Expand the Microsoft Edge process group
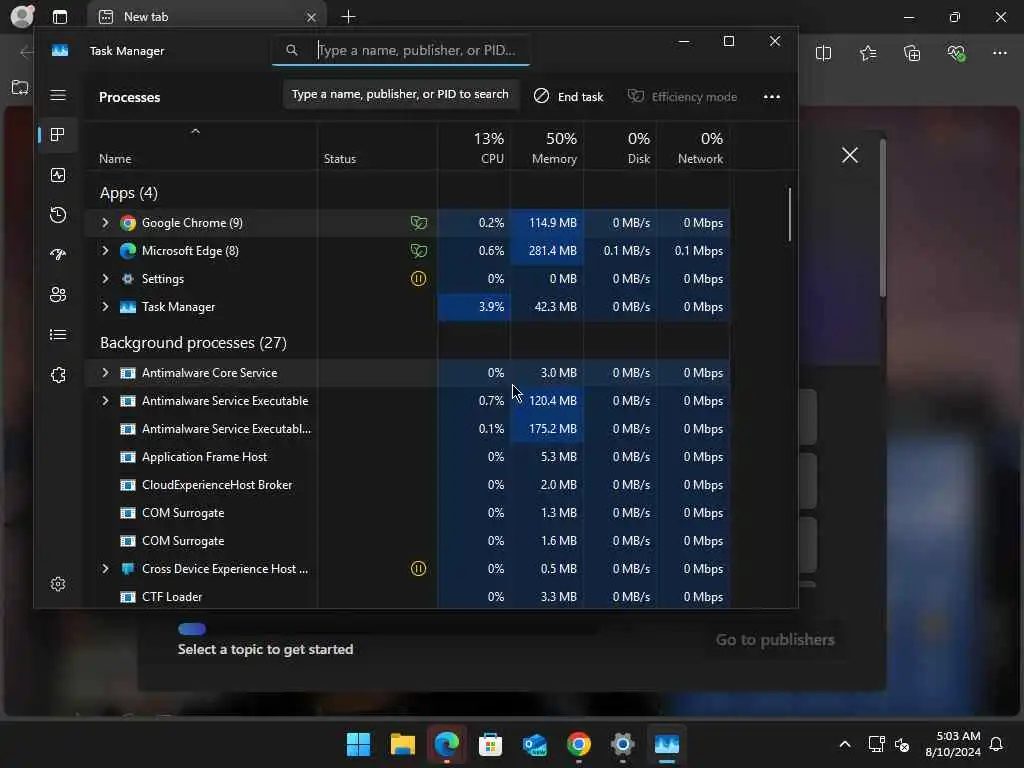The width and height of the screenshot is (1024, 768). 105,251
